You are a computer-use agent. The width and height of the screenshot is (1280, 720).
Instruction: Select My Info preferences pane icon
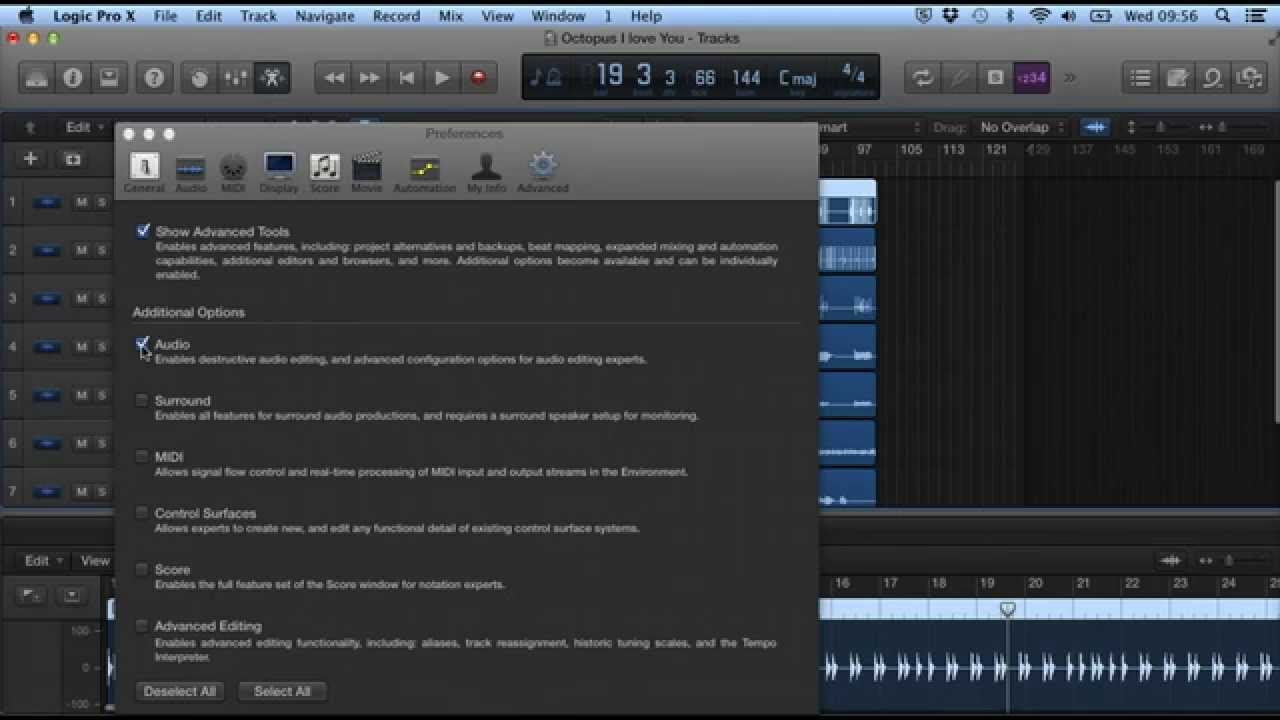click(x=486, y=172)
